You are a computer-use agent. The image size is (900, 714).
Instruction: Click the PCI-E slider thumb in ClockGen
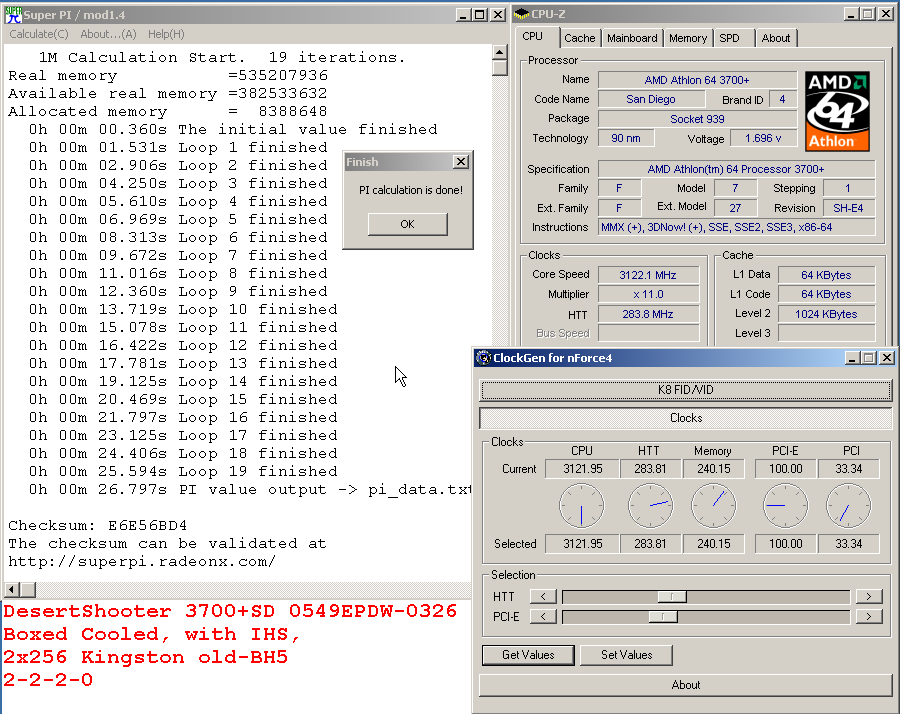663,616
